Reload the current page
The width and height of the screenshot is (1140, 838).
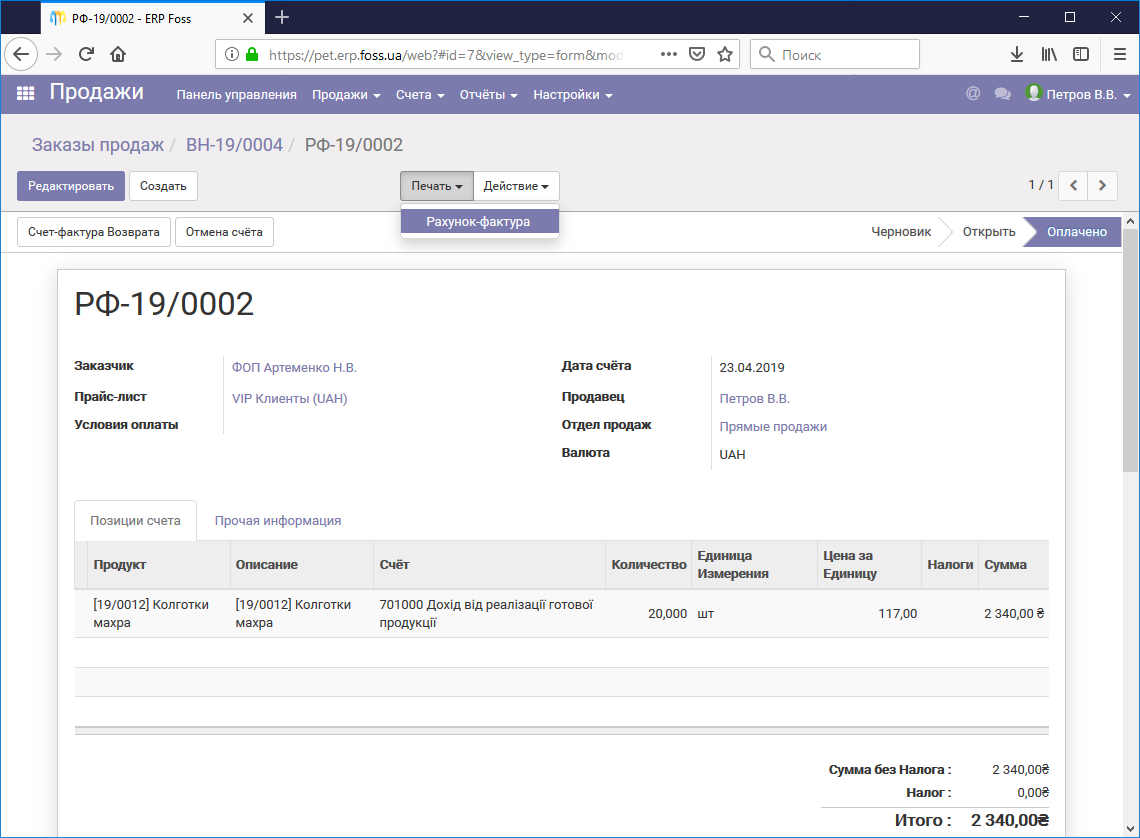coord(87,54)
